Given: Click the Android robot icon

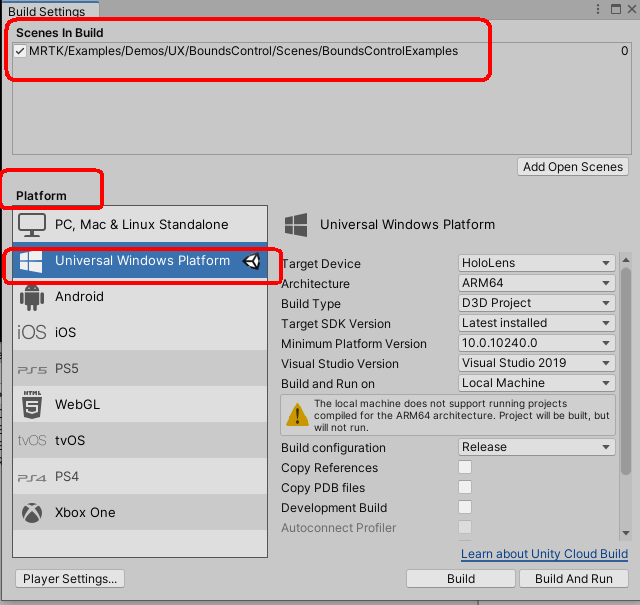Looking at the screenshot, I should (32, 297).
